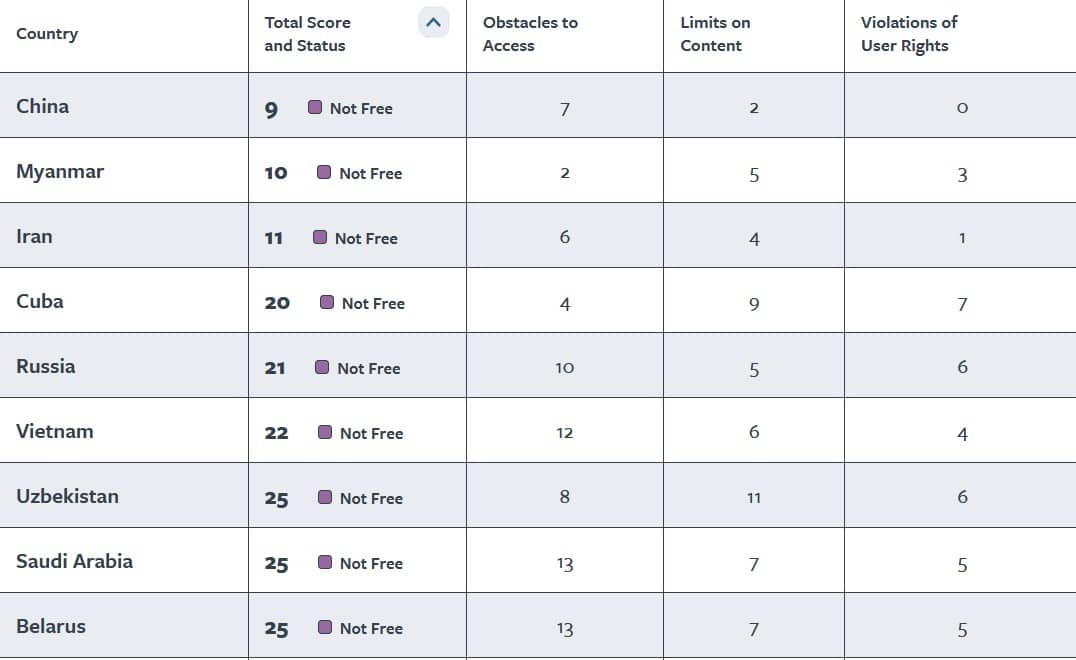The width and height of the screenshot is (1076, 660).
Task: Click Uzbekistan's Limits on Content value 11
Action: pyautogui.click(x=753, y=498)
